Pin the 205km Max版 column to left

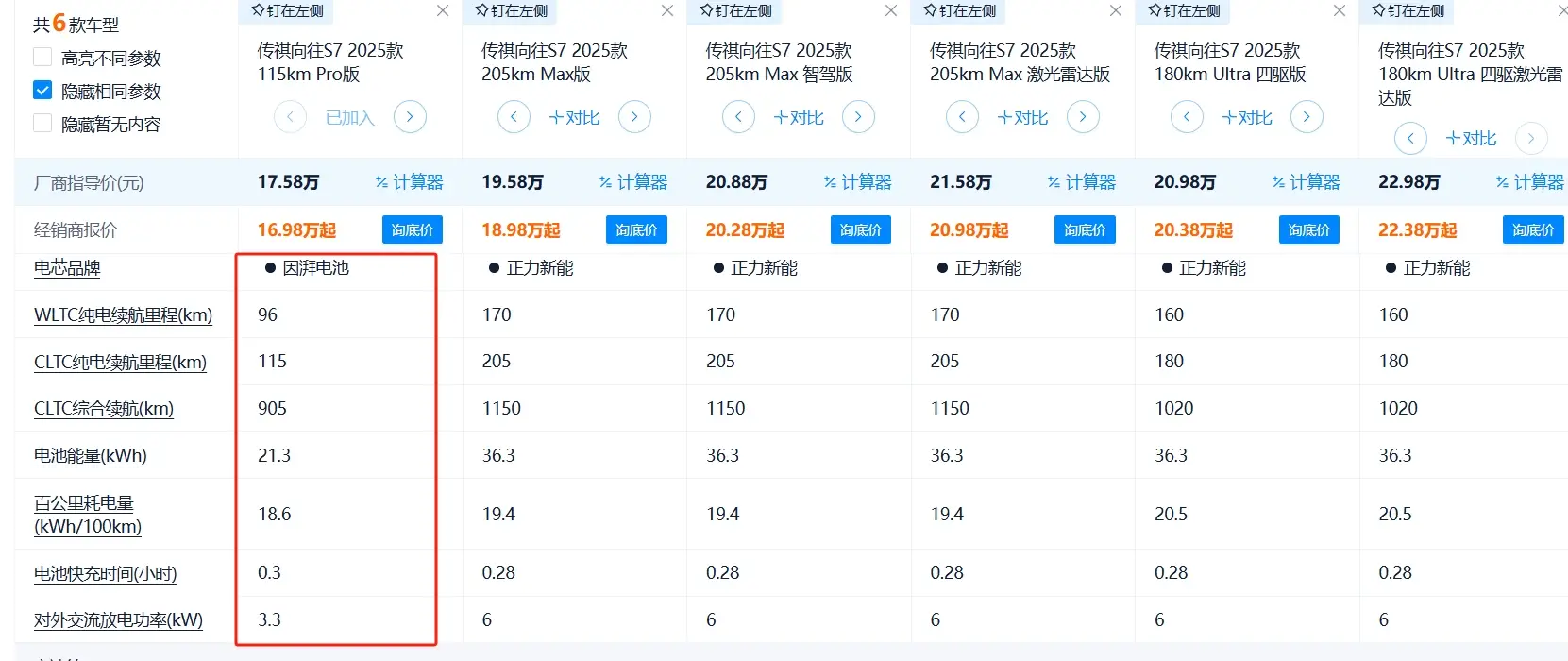point(511,10)
